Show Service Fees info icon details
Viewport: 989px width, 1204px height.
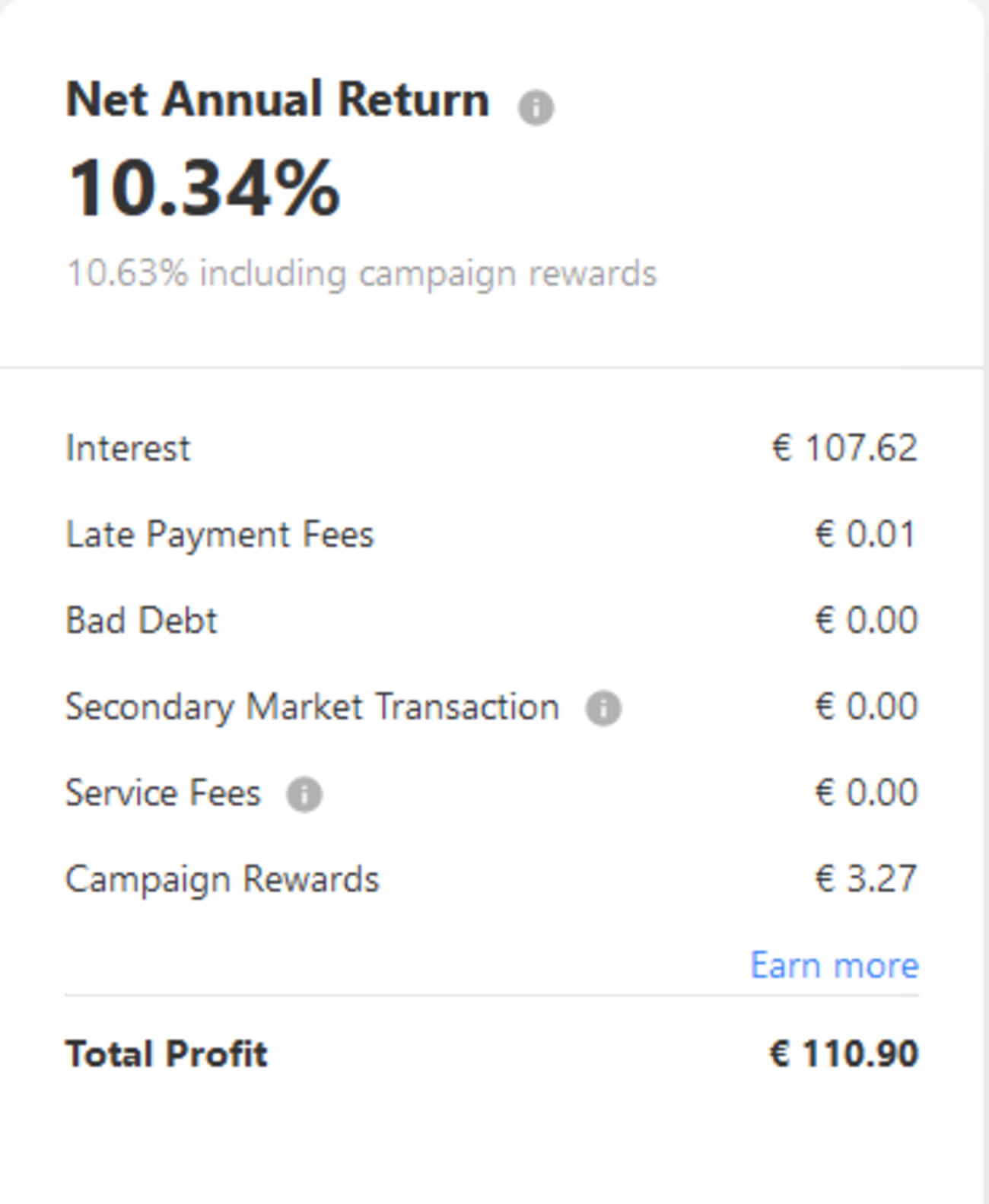[304, 795]
